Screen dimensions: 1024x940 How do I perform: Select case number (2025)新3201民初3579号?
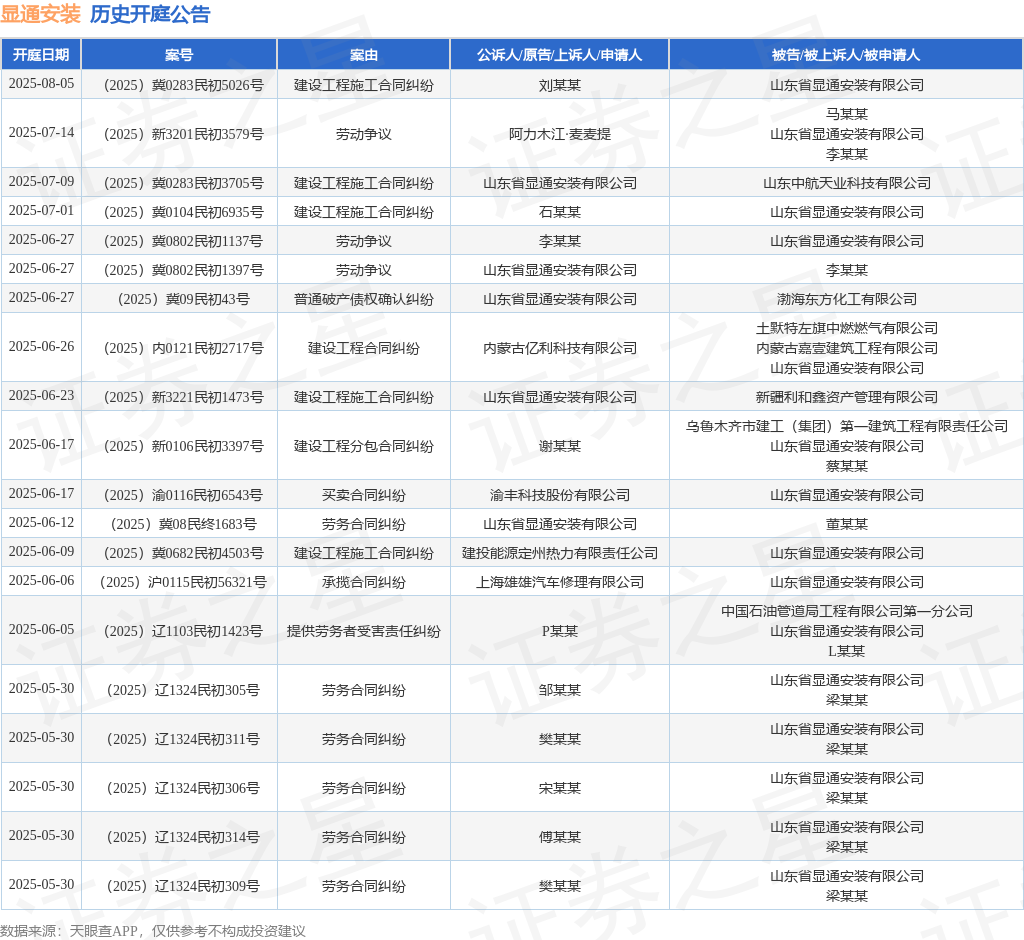click(x=180, y=134)
